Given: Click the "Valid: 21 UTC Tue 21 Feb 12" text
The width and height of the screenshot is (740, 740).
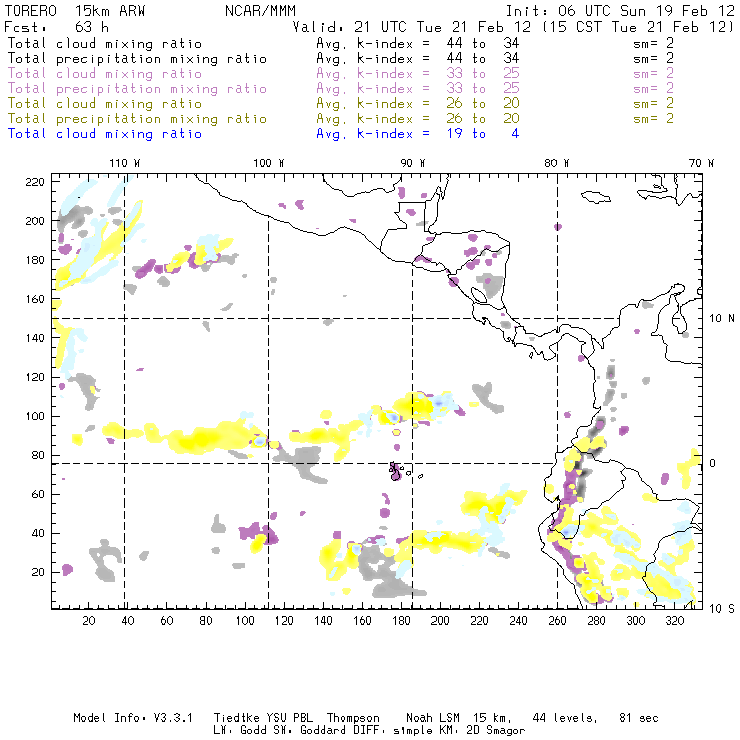Looking at the screenshot, I should coord(411,27).
